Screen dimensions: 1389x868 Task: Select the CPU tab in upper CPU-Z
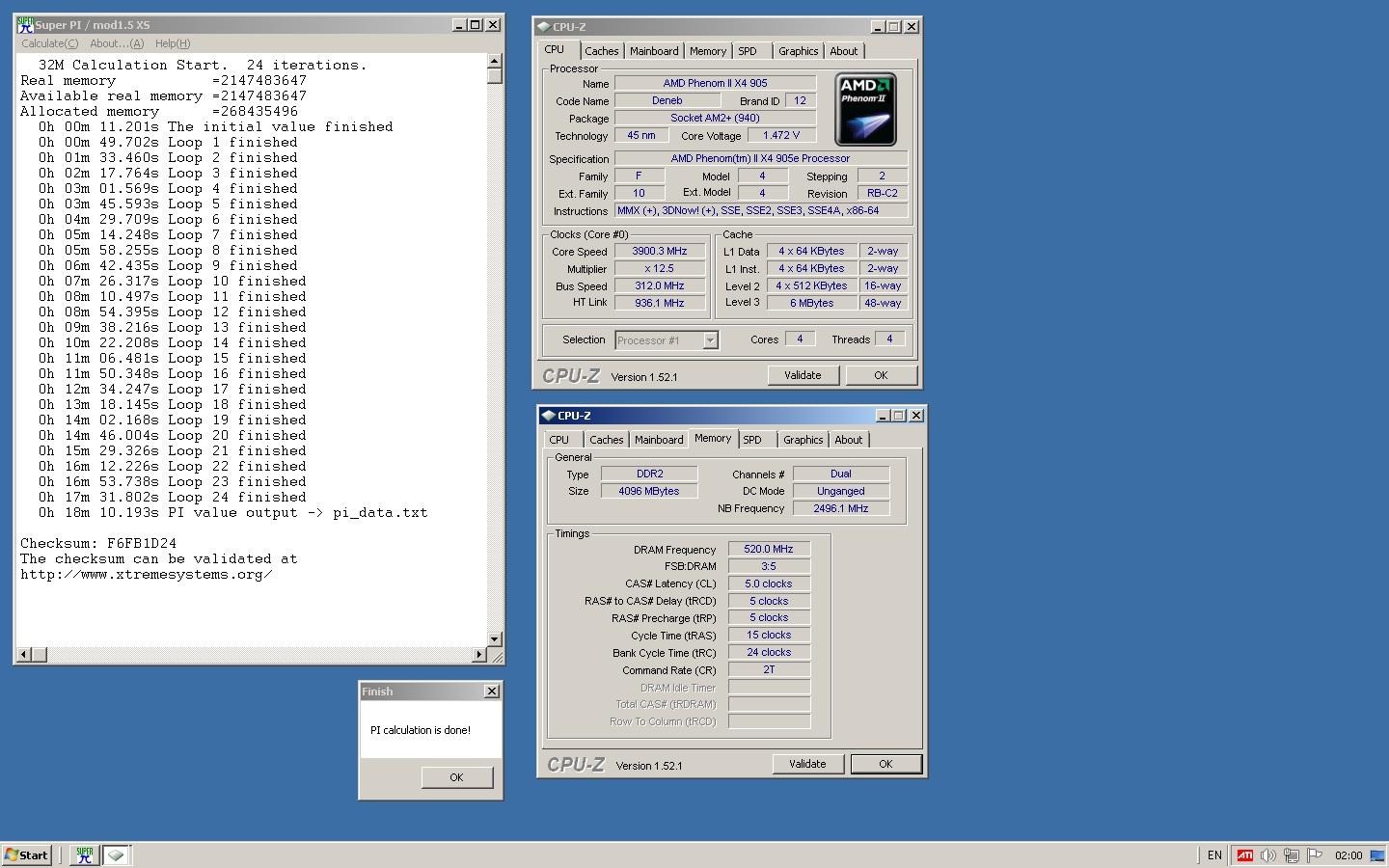(555, 50)
